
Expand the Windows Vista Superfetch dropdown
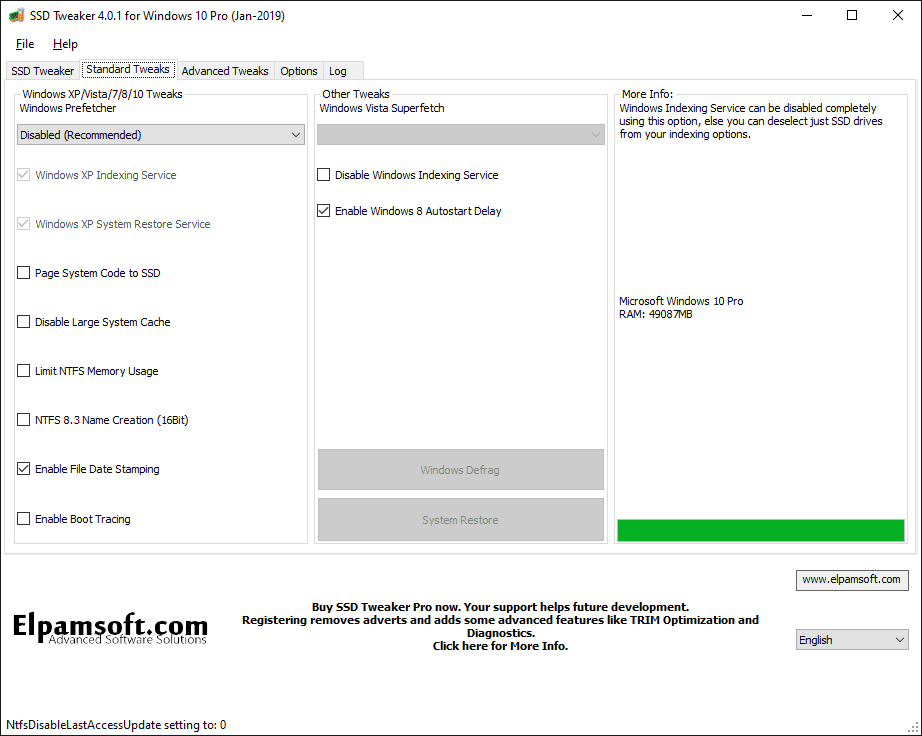tap(460, 135)
